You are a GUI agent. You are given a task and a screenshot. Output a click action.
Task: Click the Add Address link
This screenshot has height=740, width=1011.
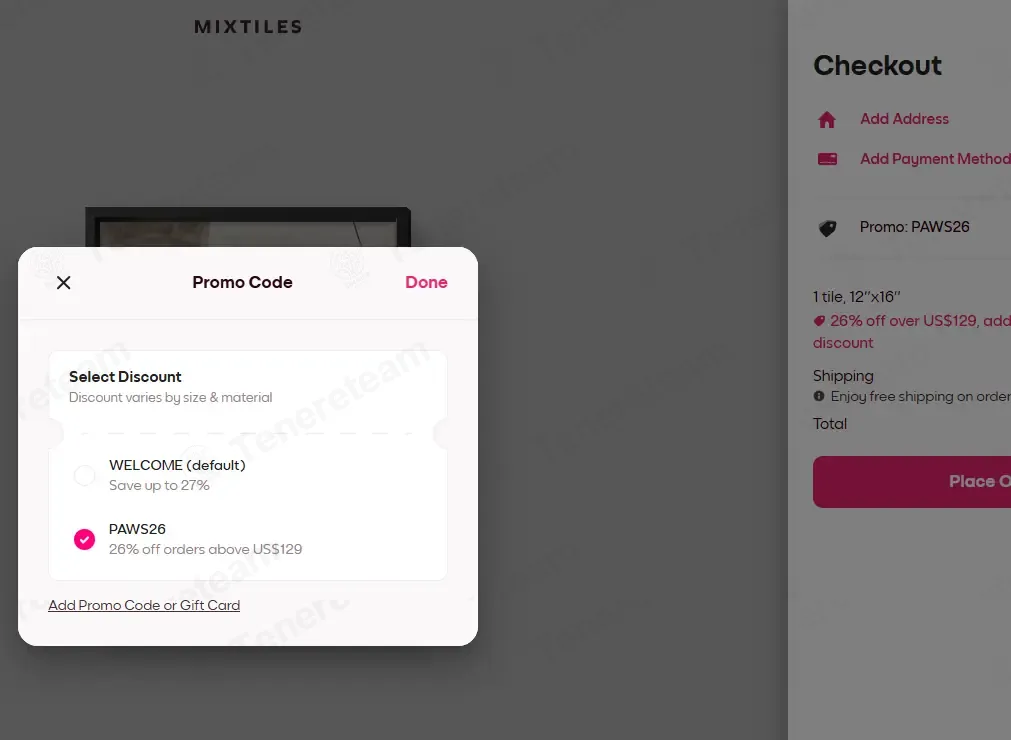coord(904,119)
